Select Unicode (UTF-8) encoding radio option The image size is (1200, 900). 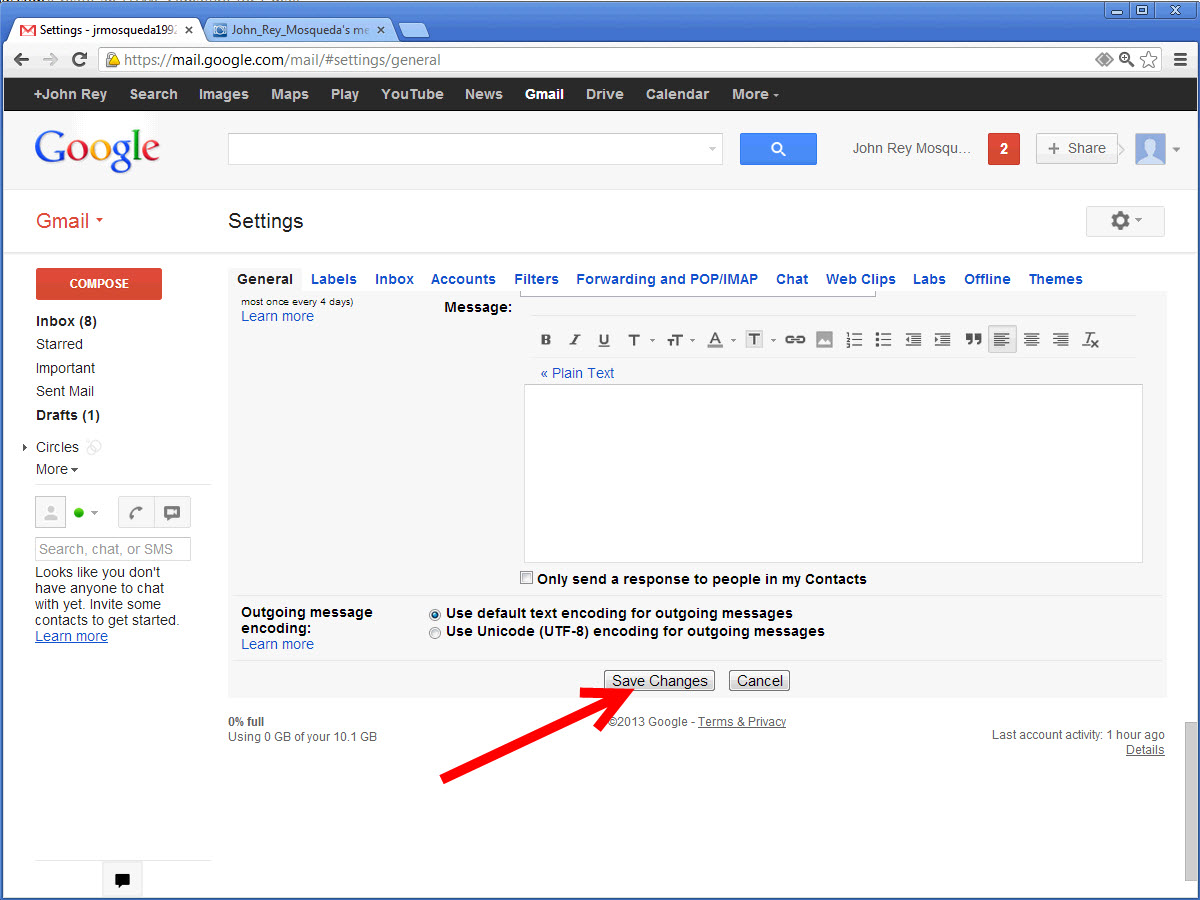[435, 633]
